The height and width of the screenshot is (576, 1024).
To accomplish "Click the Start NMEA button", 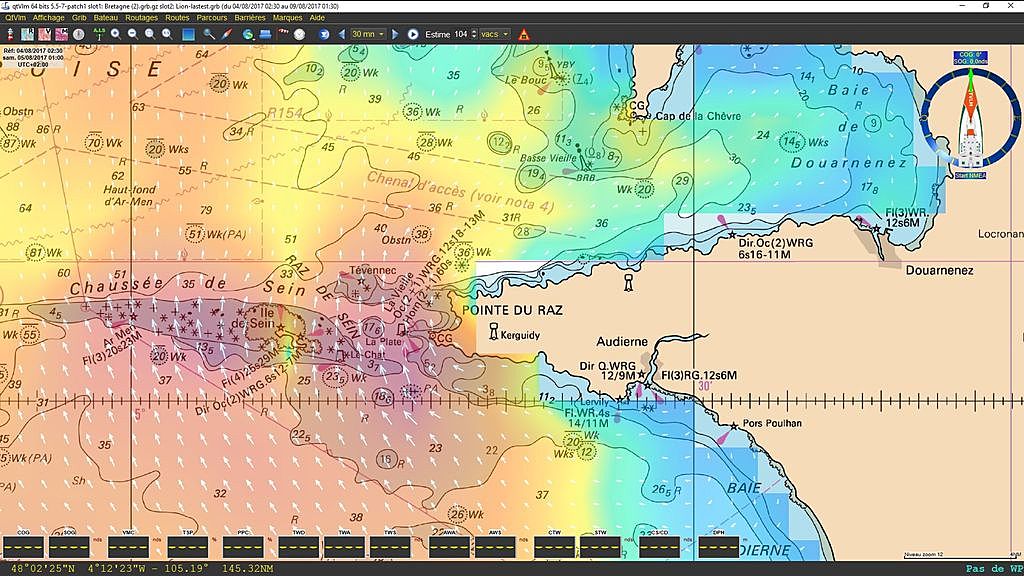I will coord(970,176).
